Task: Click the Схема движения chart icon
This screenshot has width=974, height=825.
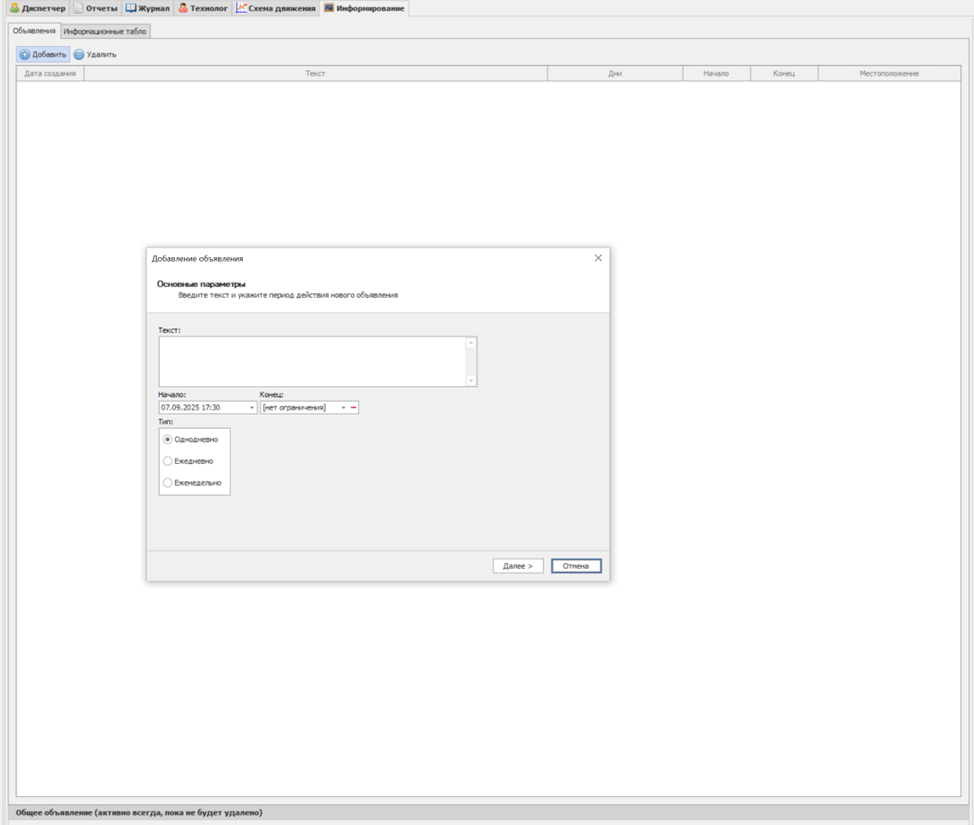Action: 242,8
